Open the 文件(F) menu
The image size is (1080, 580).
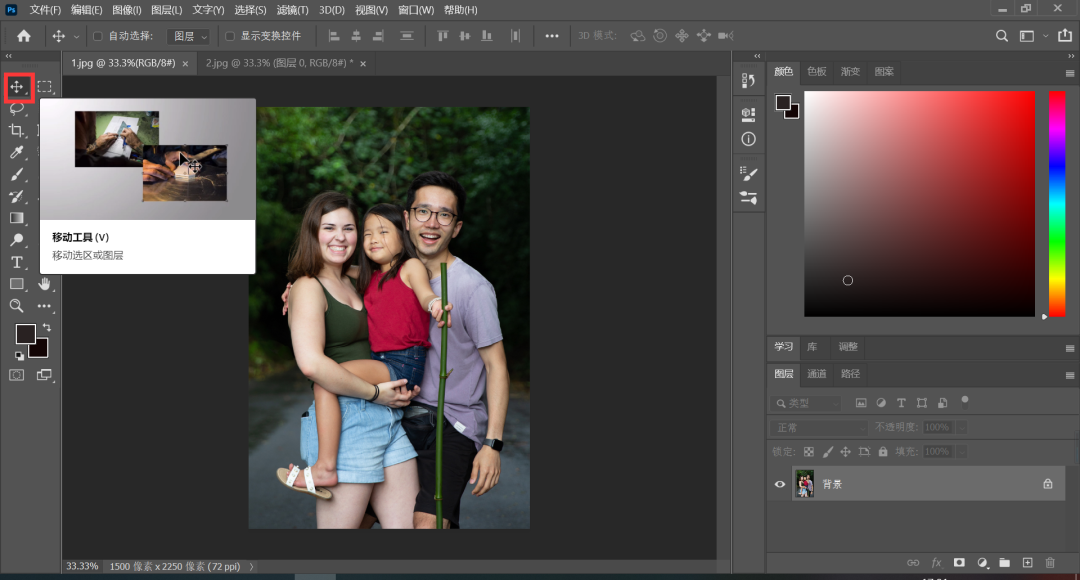[45, 10]
